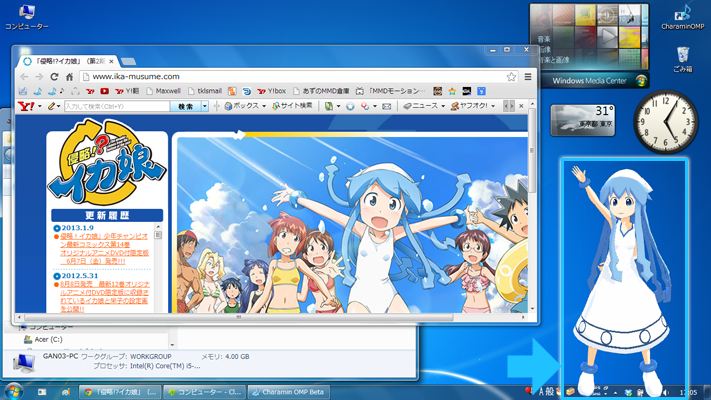The image size is (711, 400).
Task: Click the Yahoo Y! logo in toolbar
Action: (x=26, y=106)
